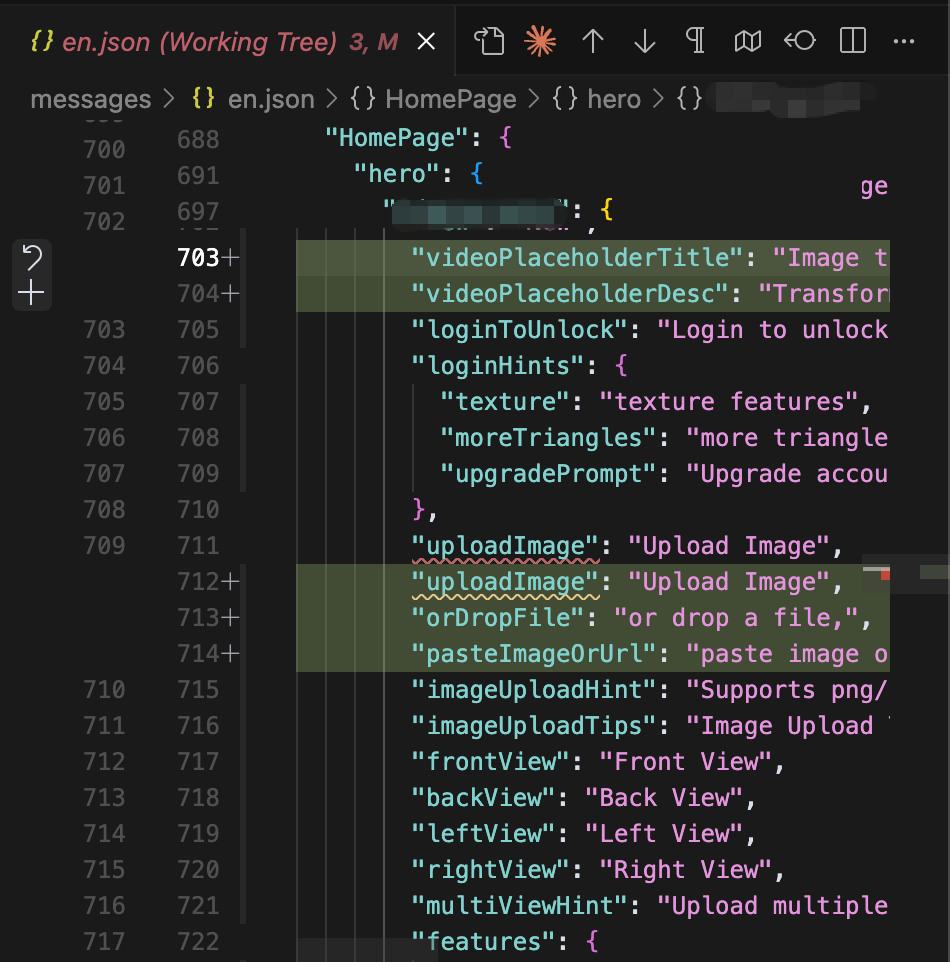The height and width of the screenshot is (962, 950).
Task: Click the "imageUploadTips" key
Action: coord(534,726)
